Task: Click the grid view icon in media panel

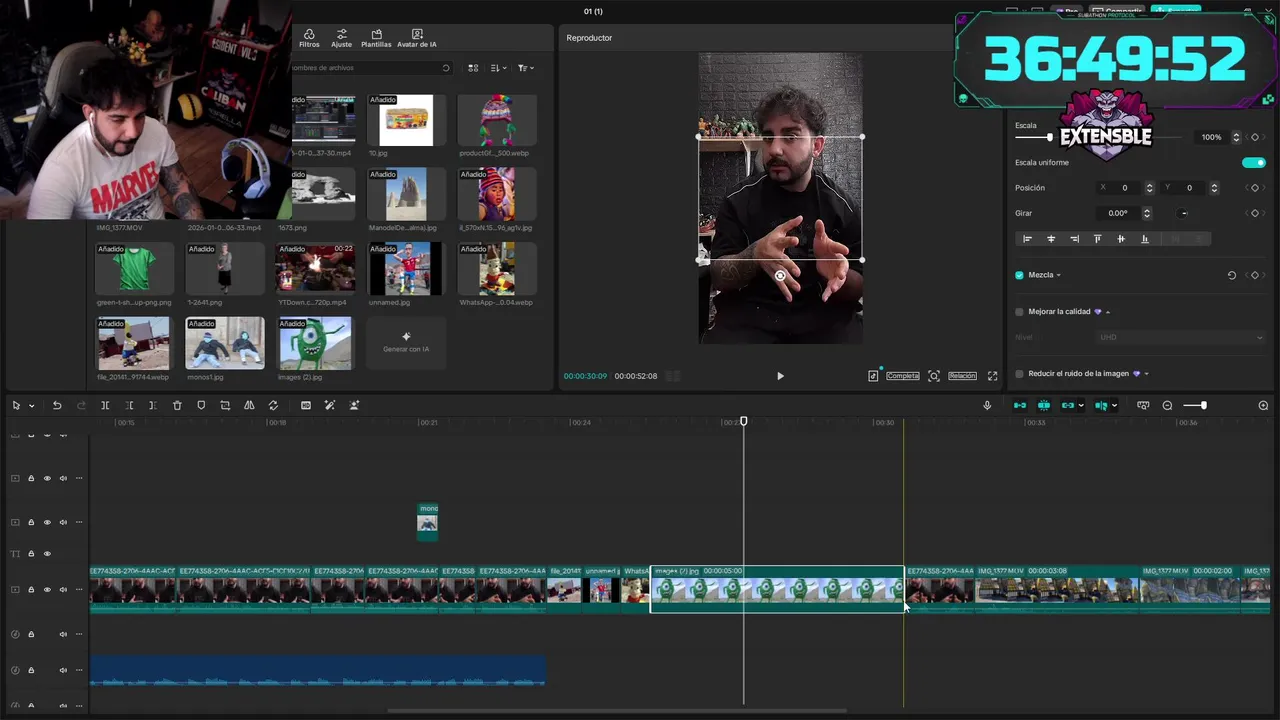Action: 473,68
